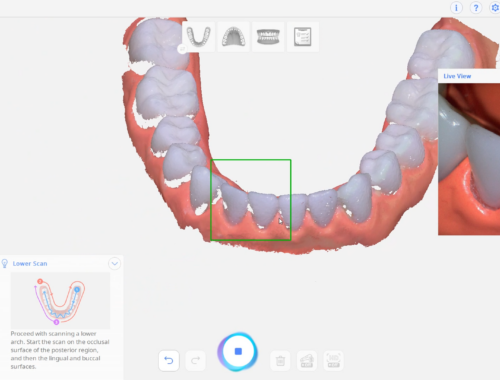This screenshot has height=380, width=500.
Task: Collapse the Lower Scan guide panel
Action: tap(115, 264)
